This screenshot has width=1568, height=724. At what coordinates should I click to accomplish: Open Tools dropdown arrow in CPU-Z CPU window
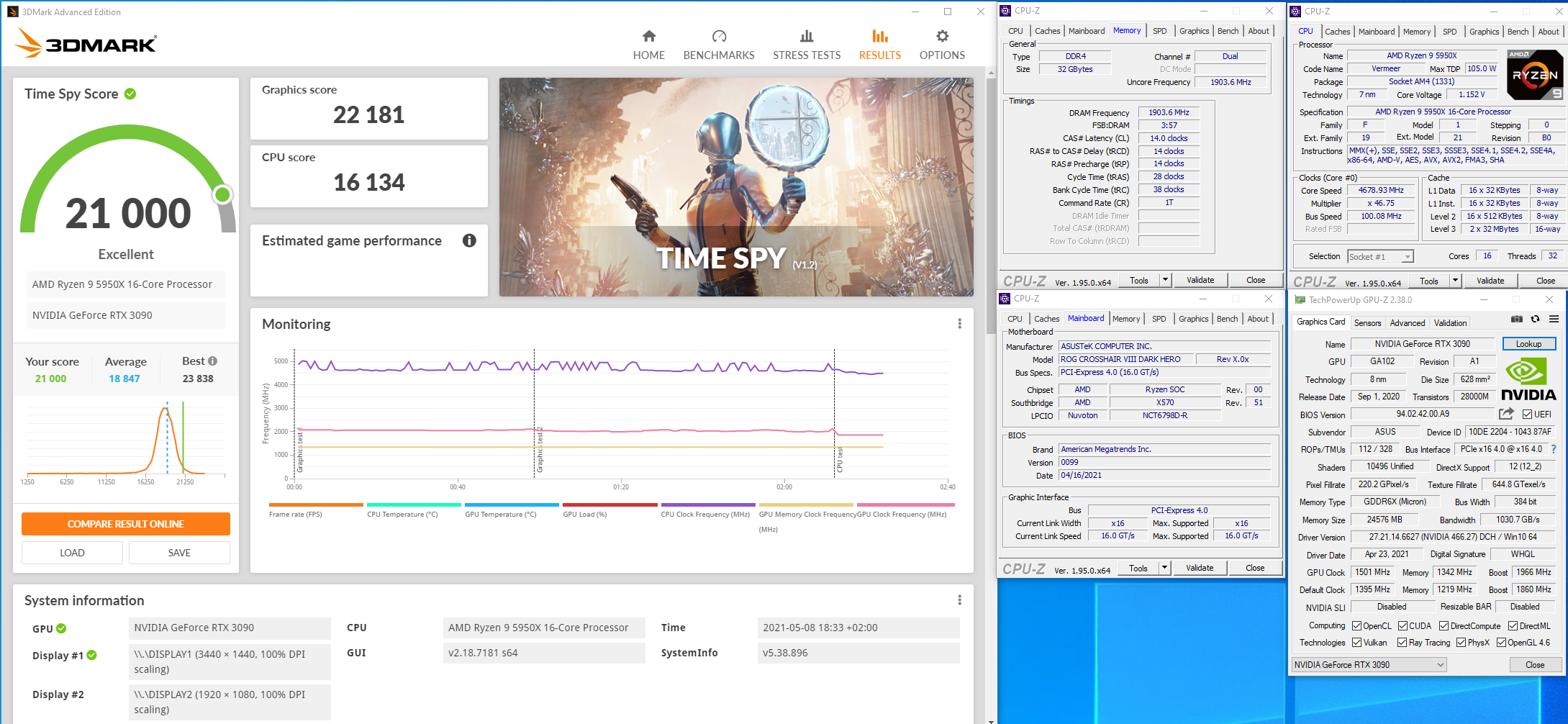coord(1455,281)
